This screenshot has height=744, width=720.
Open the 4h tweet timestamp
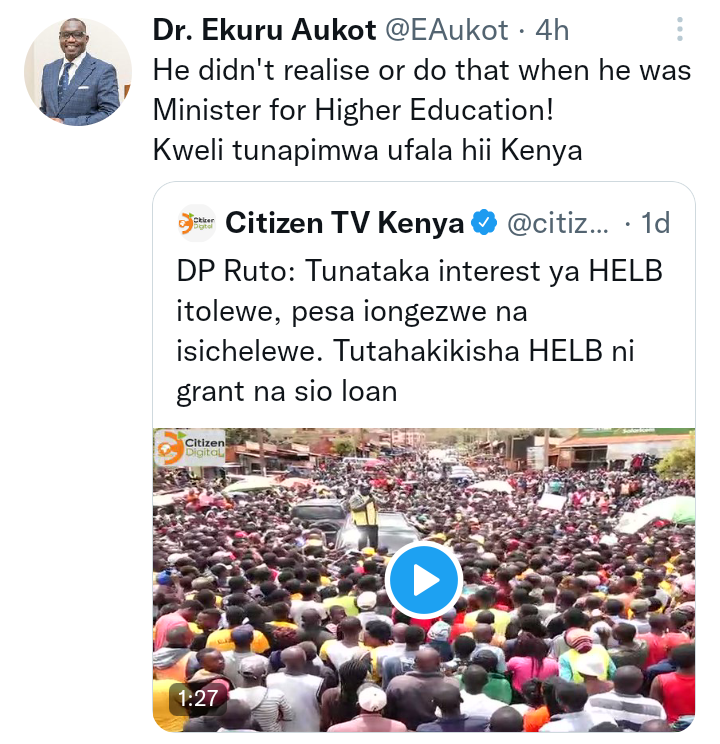[552, 30]
